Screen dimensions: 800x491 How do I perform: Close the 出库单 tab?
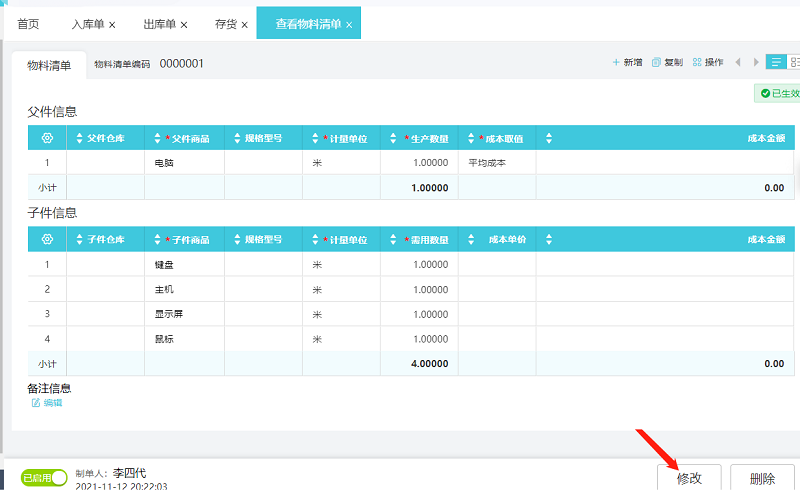click(x=184, y=25)
